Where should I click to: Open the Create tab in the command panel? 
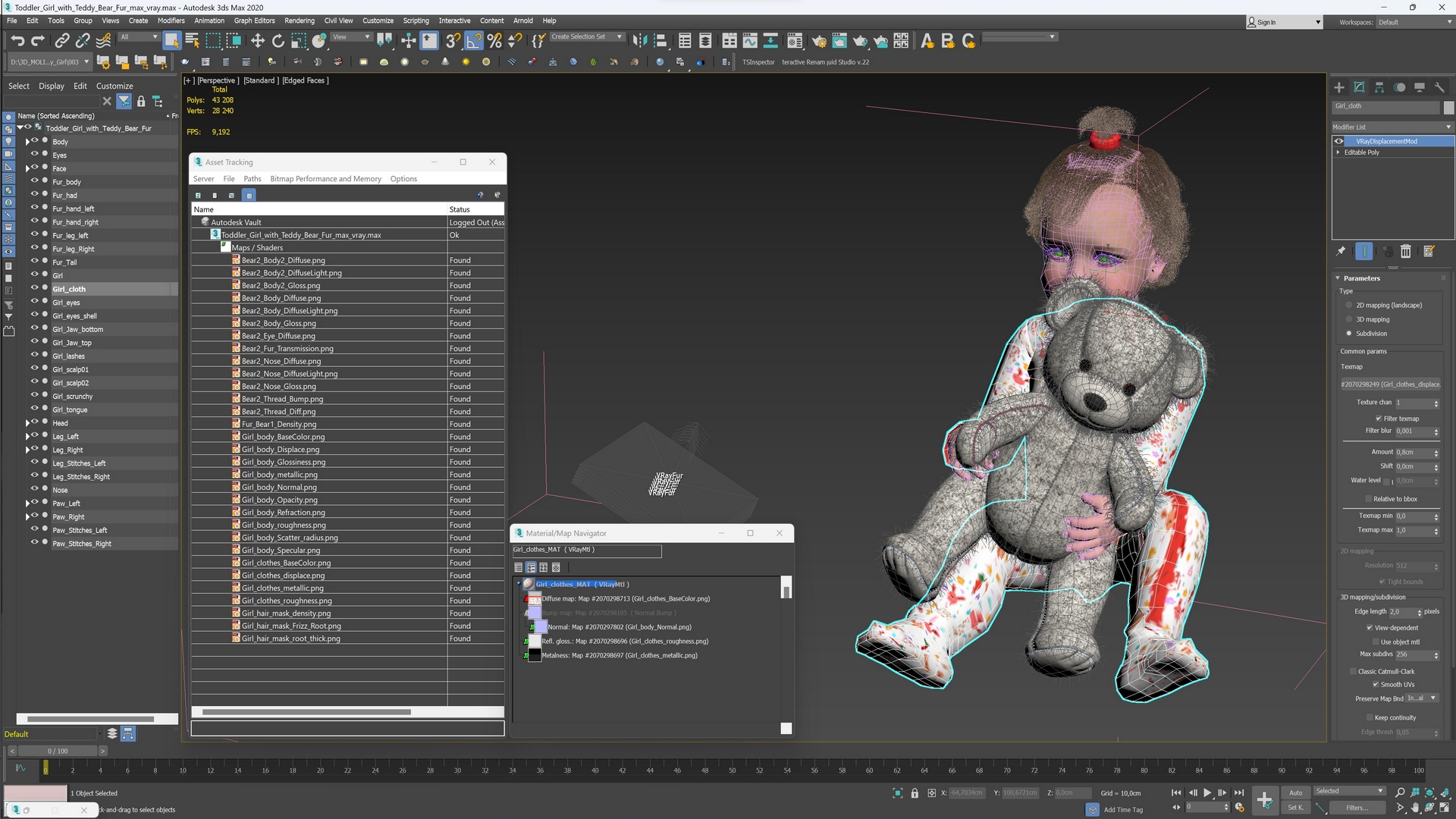click(1339, 87)
